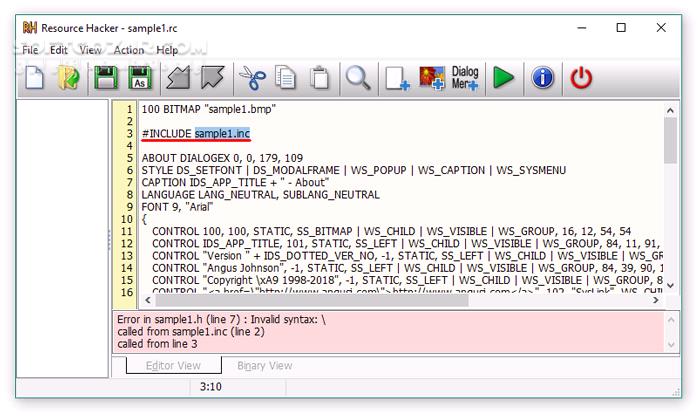Add image resource with flower icon
This screenshot has height=417, width=700.
tap(432, 78)
